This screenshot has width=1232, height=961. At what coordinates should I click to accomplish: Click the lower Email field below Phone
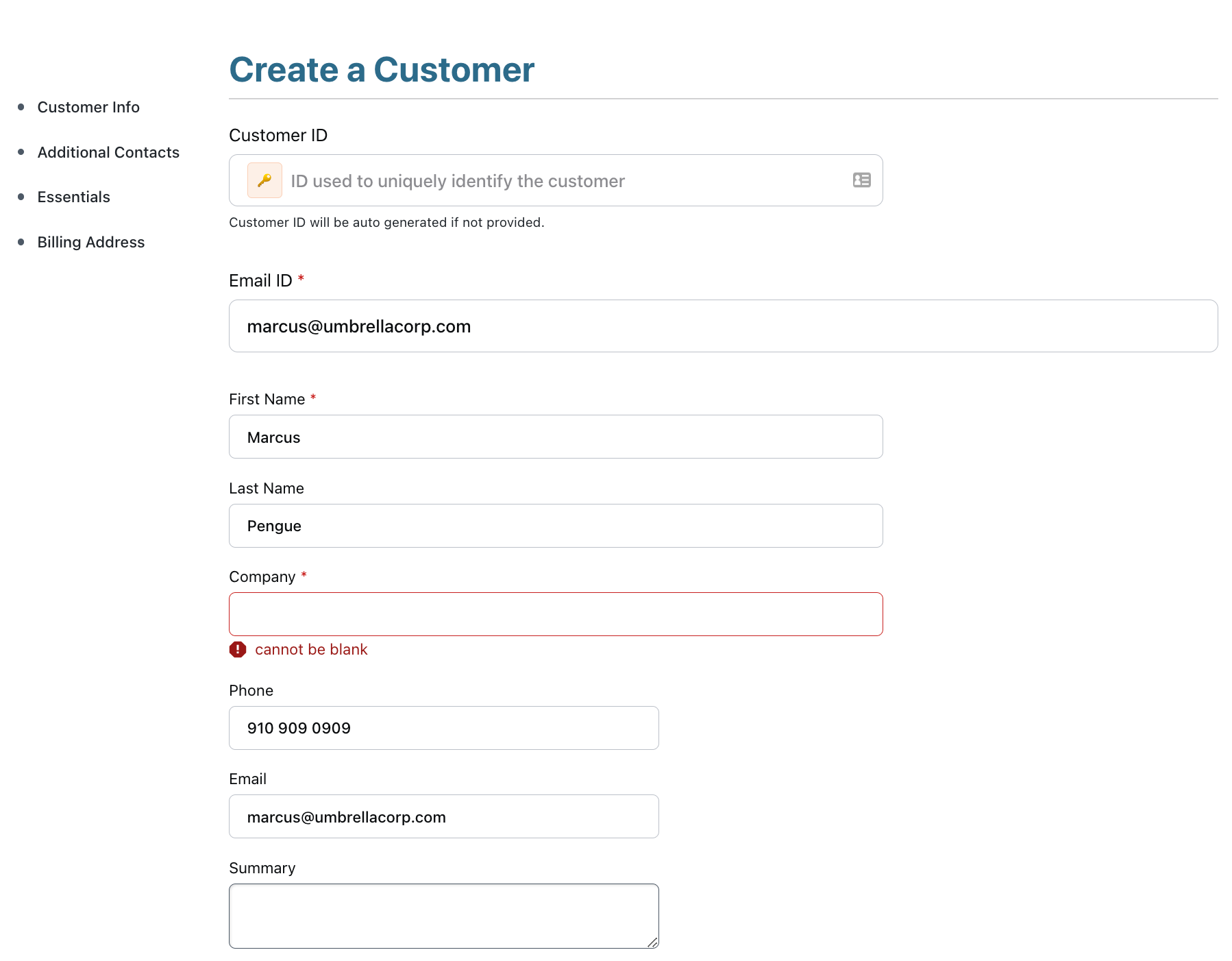click(x=443, y=816)
